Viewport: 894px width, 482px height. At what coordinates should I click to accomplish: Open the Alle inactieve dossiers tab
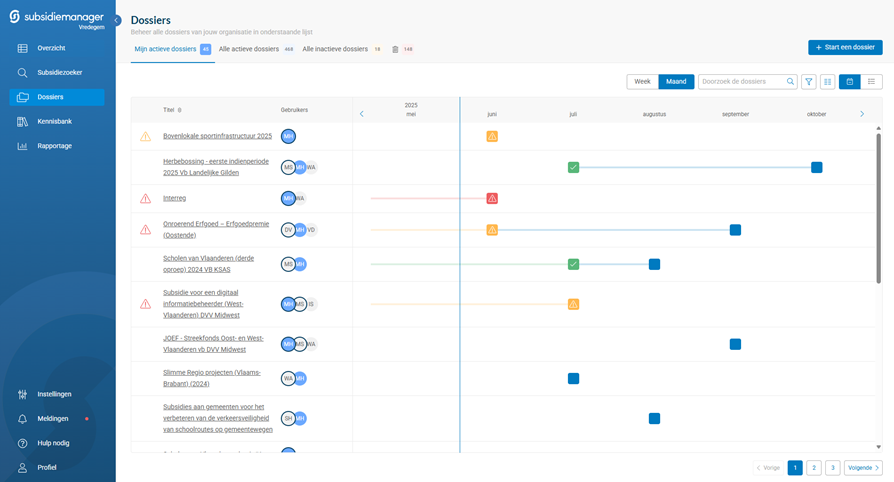[x=335, y=49]
